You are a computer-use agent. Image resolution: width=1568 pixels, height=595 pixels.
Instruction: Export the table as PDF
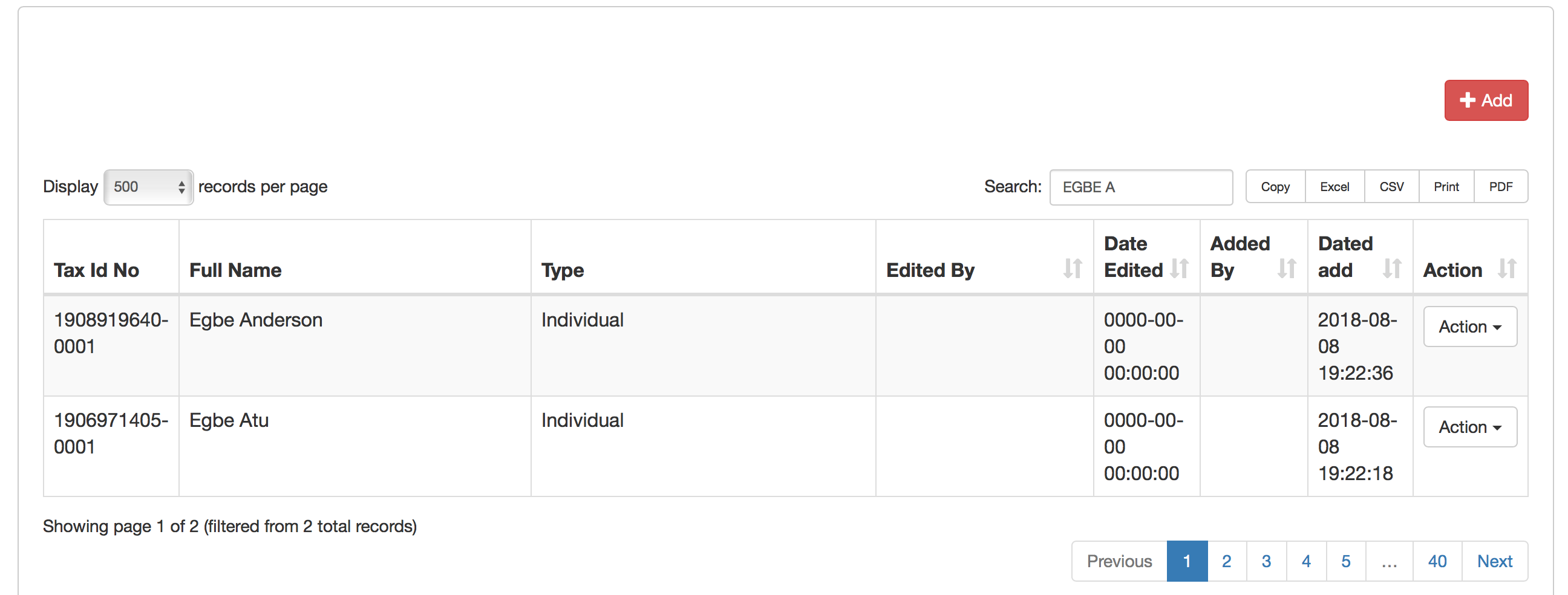pyautogui.click(x=1500, y=187)
